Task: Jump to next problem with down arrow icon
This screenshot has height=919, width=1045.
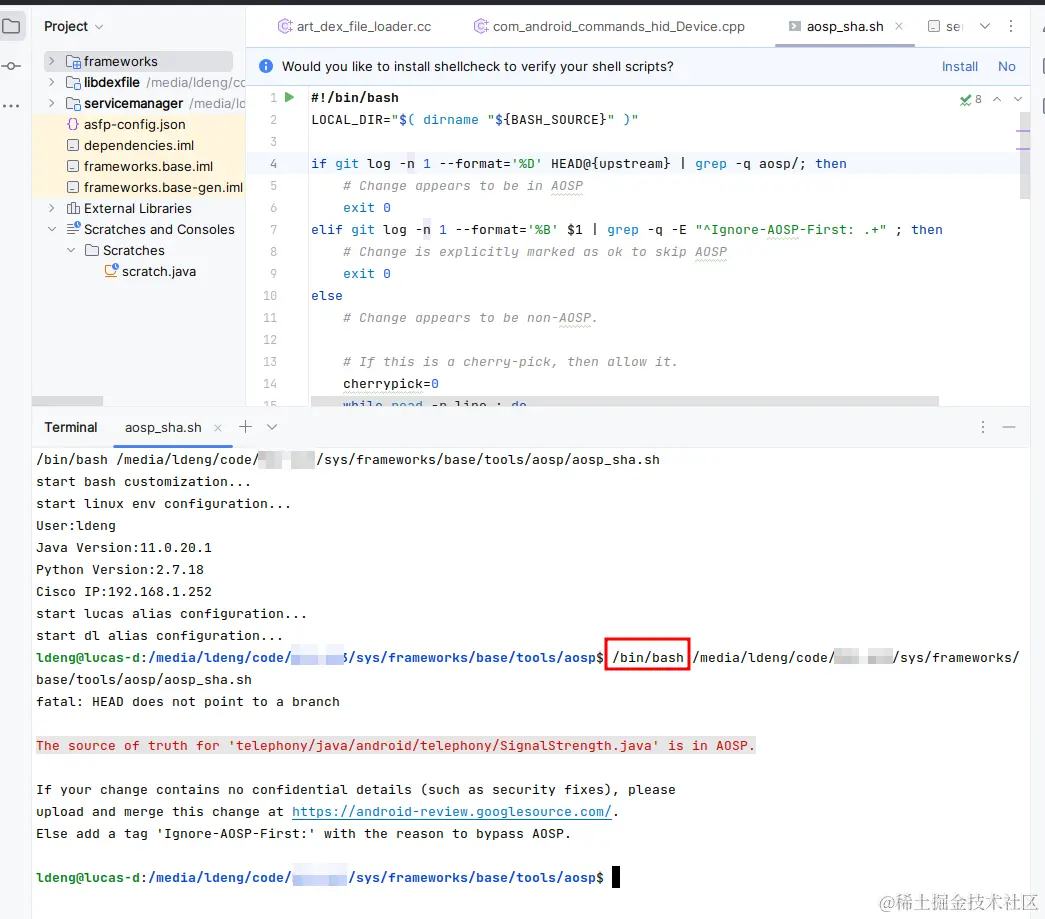Action: pos(1018,99)
